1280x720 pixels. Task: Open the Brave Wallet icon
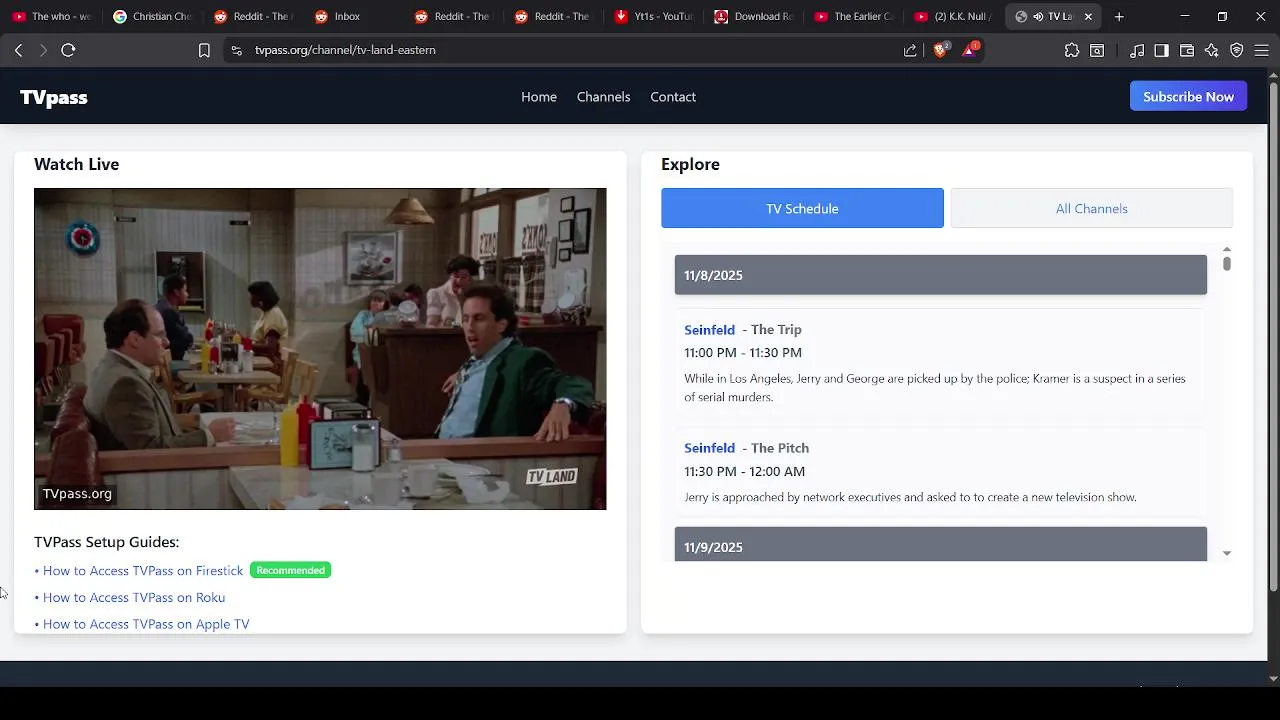1187,50
